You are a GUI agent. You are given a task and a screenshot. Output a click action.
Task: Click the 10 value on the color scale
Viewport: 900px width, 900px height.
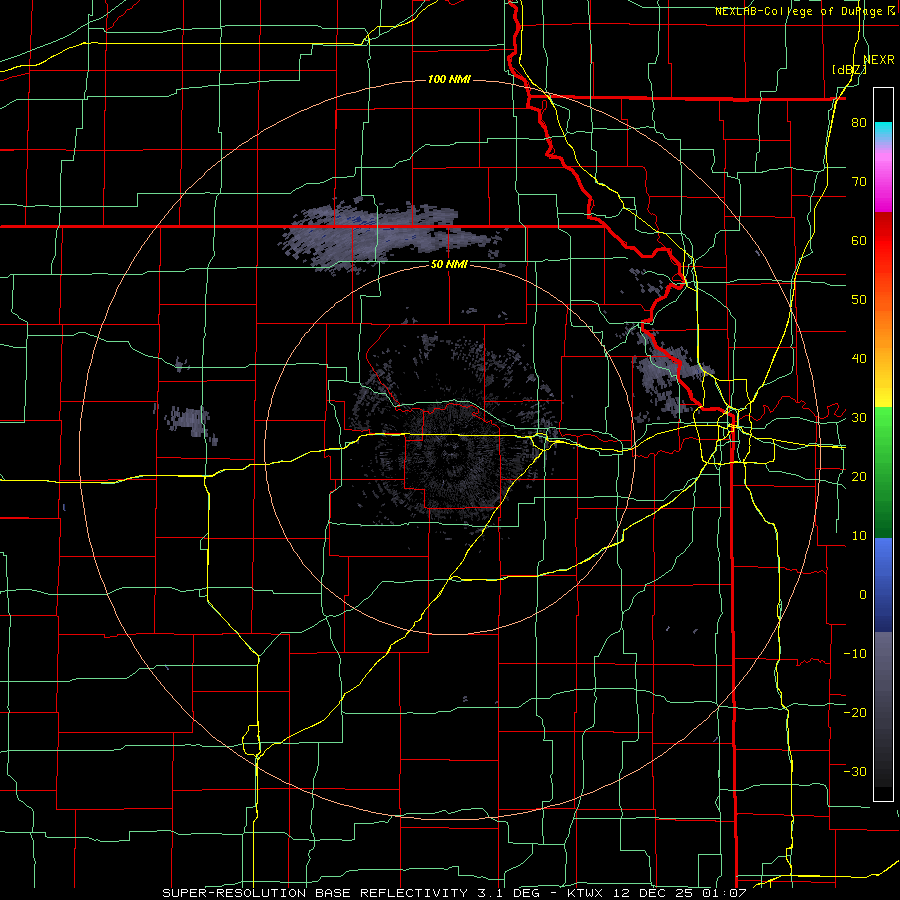click(x=859, y=536)
